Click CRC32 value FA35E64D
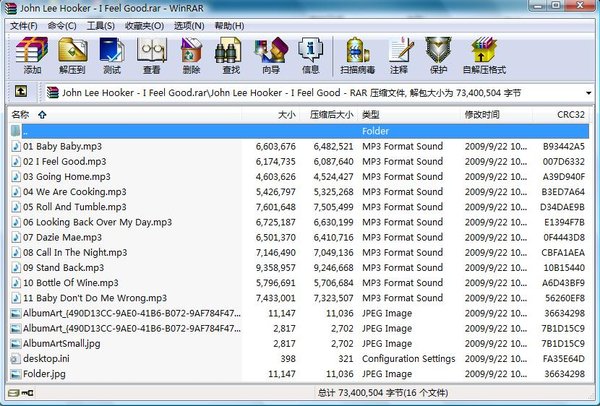 tap(564, 359)
